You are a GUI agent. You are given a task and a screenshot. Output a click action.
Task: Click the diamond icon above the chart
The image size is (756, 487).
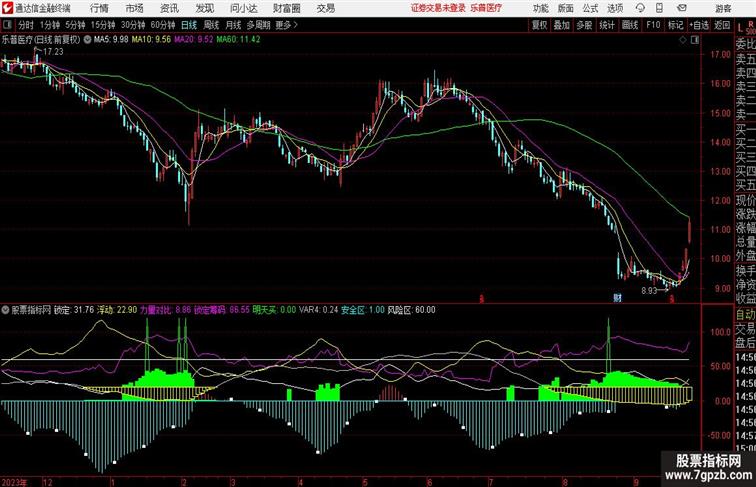tap(683, 40)
